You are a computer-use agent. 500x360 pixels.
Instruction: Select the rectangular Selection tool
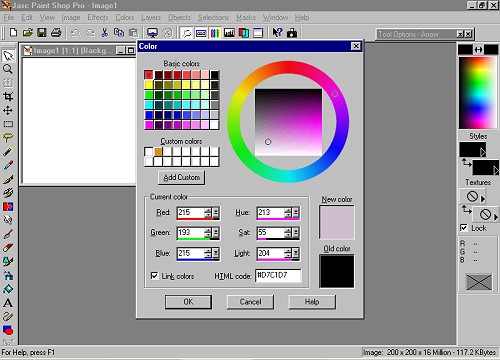tap(8, 124)
